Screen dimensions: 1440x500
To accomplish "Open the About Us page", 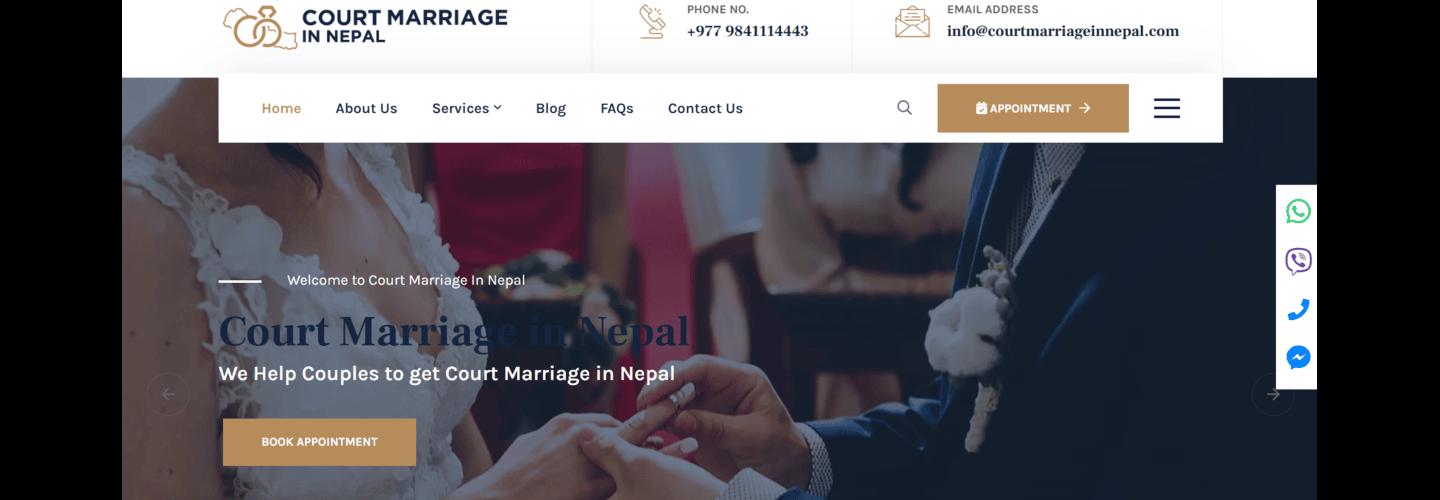I will tap(366, 108).
